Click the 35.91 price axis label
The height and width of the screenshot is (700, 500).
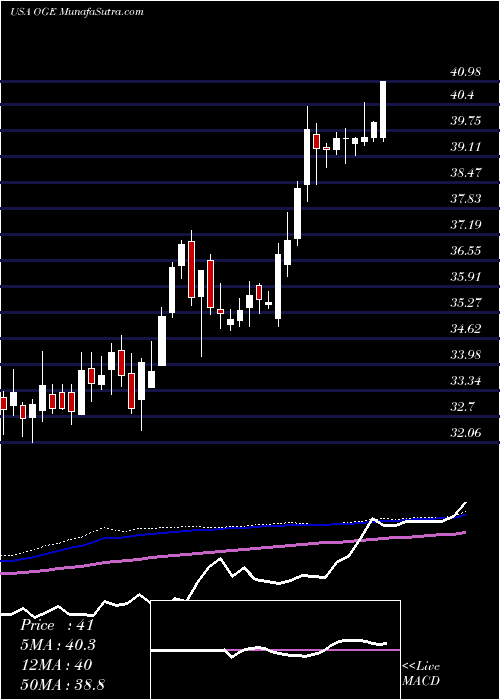pos(465,276)
